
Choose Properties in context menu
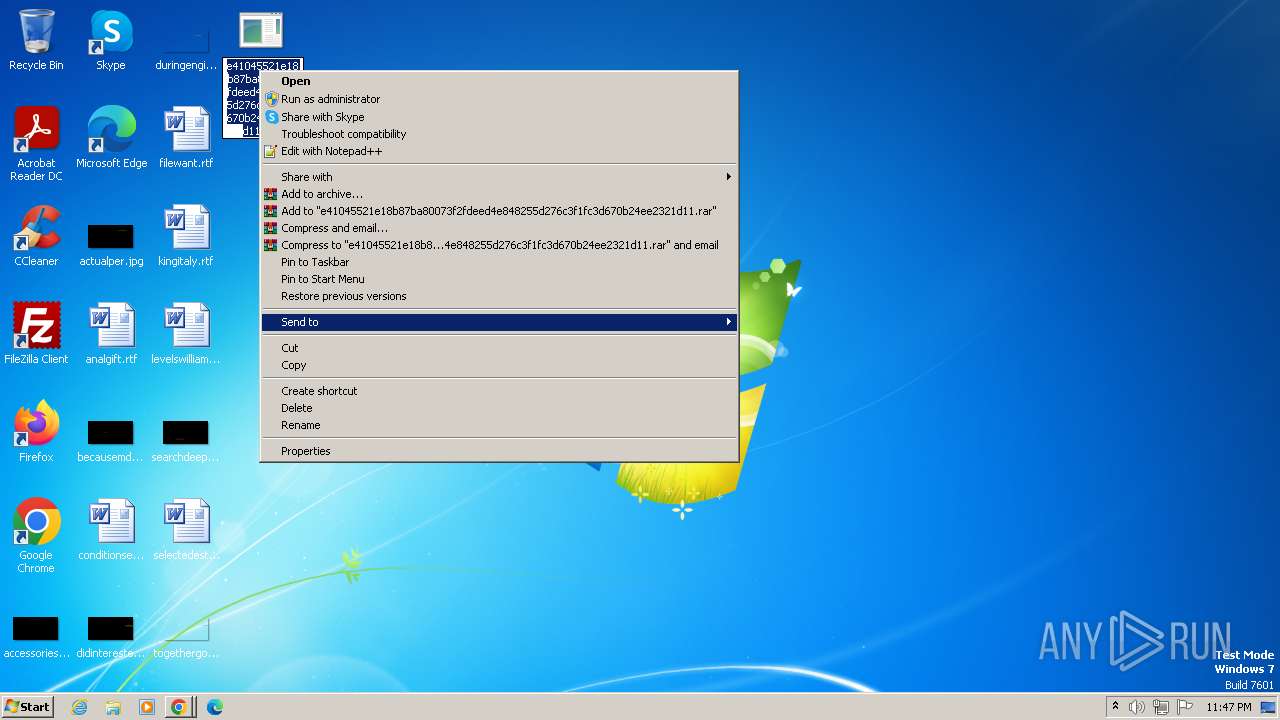click(499, 451)
